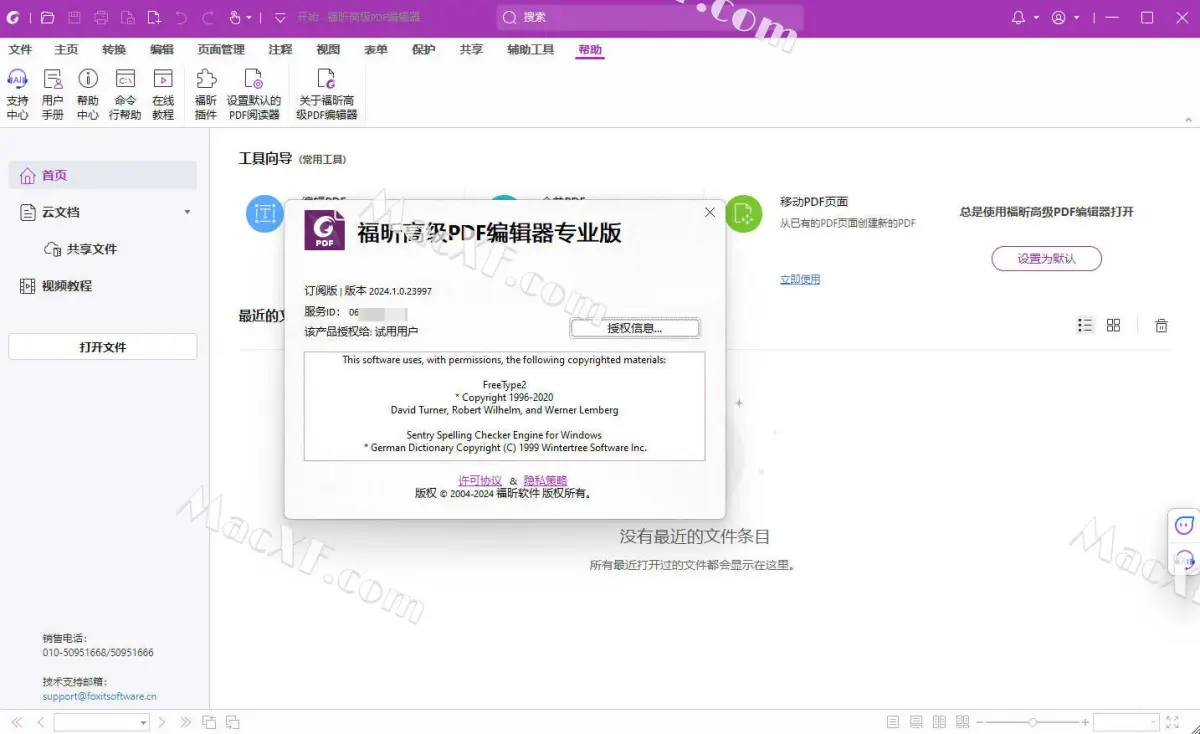Click the notification bell icon
This screenshot has height=734, width=1200.
pos(1019,17)
